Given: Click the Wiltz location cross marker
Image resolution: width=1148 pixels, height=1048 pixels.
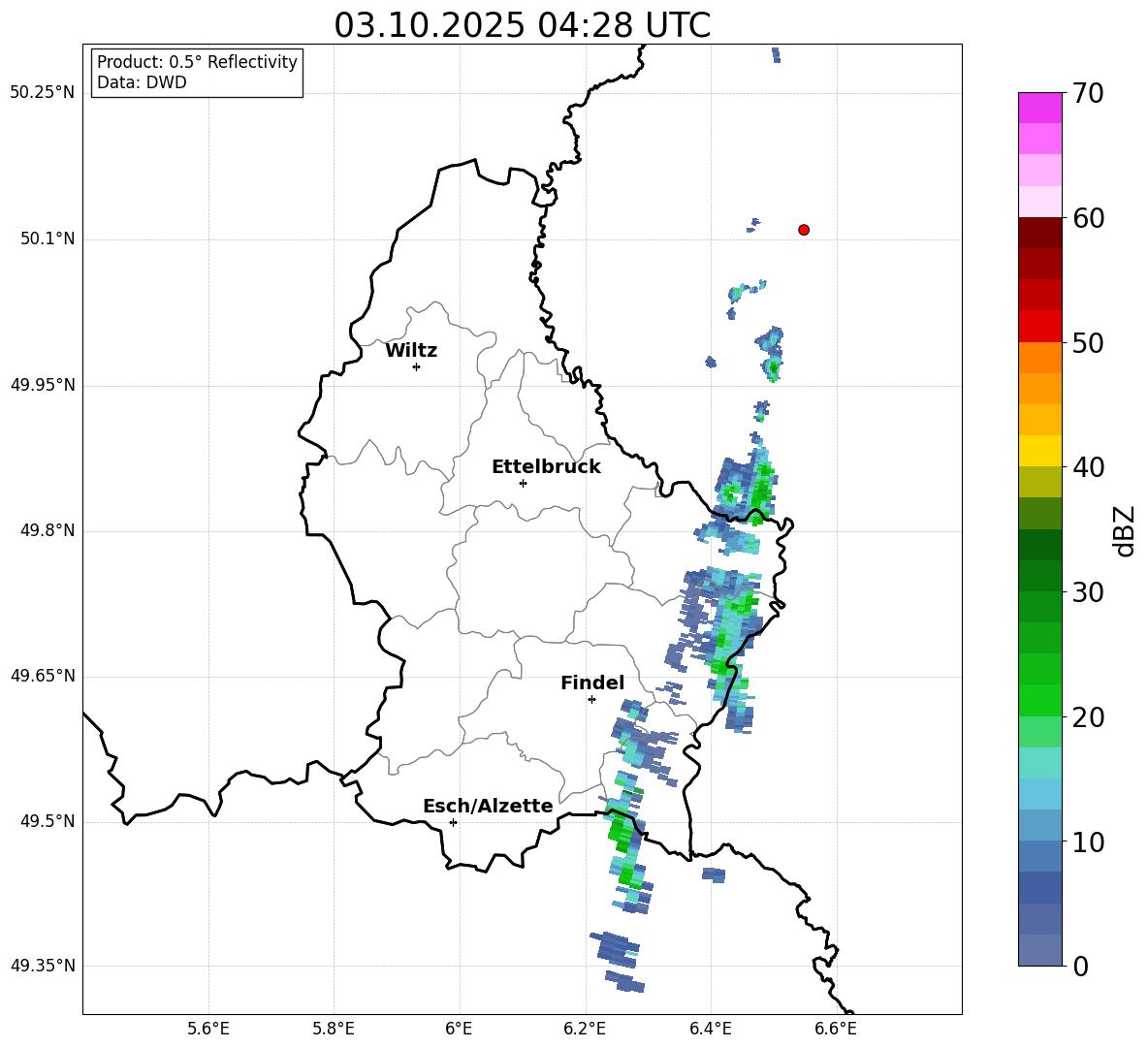Looking at the screenshot, I should click(416, 366).
